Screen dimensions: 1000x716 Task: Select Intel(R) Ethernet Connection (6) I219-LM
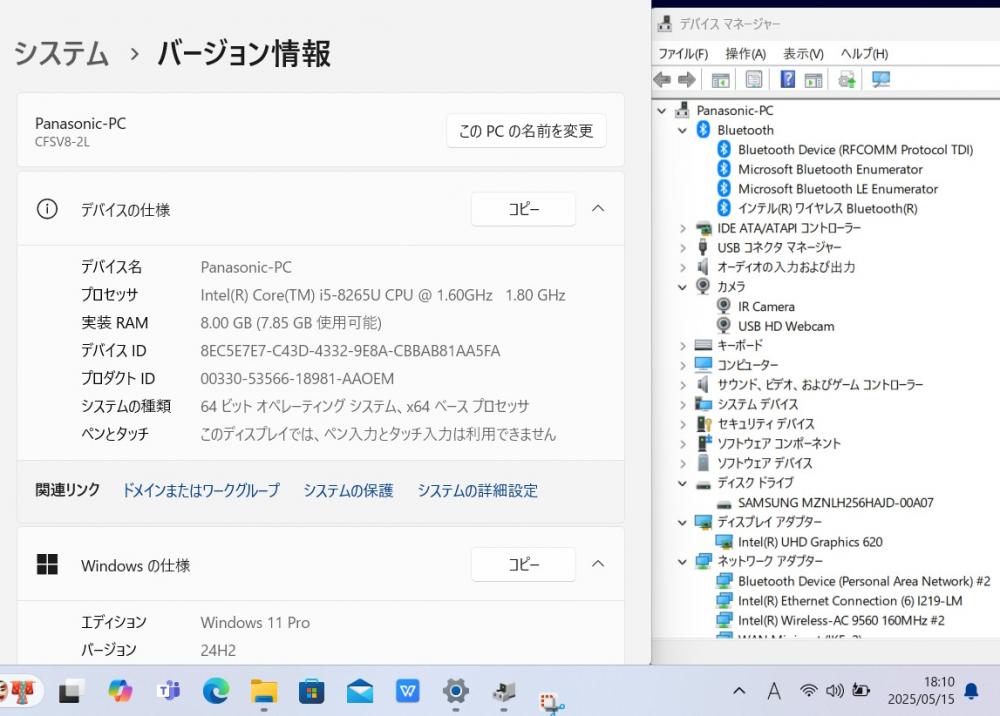[x=850, y=601]
